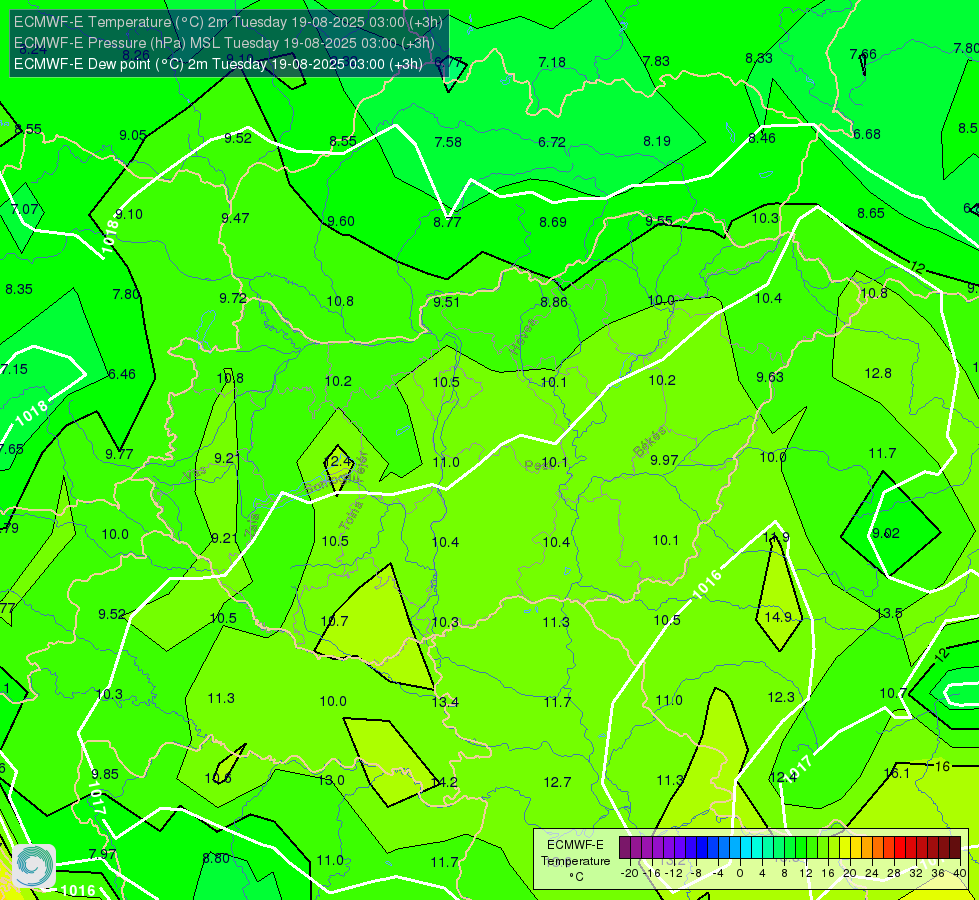
Task: Click the Békés county label
Action: (649, 442)
